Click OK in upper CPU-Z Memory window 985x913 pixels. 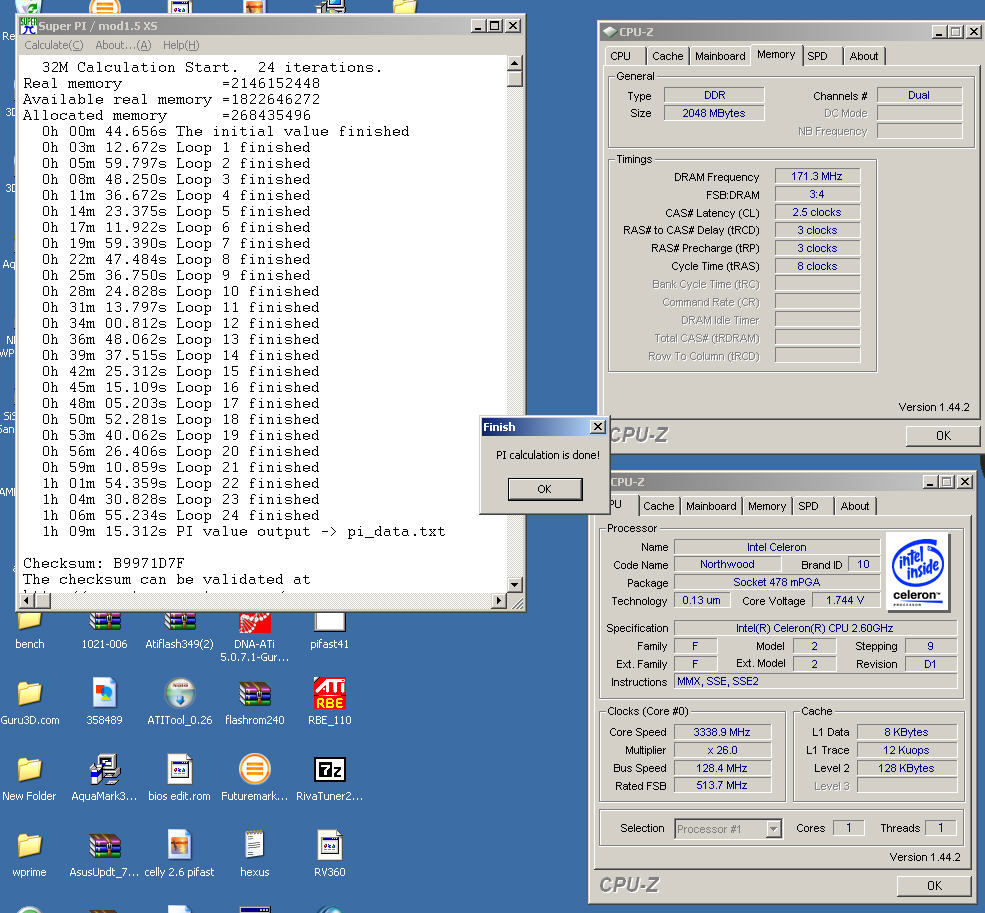click(x=943, y=435)
